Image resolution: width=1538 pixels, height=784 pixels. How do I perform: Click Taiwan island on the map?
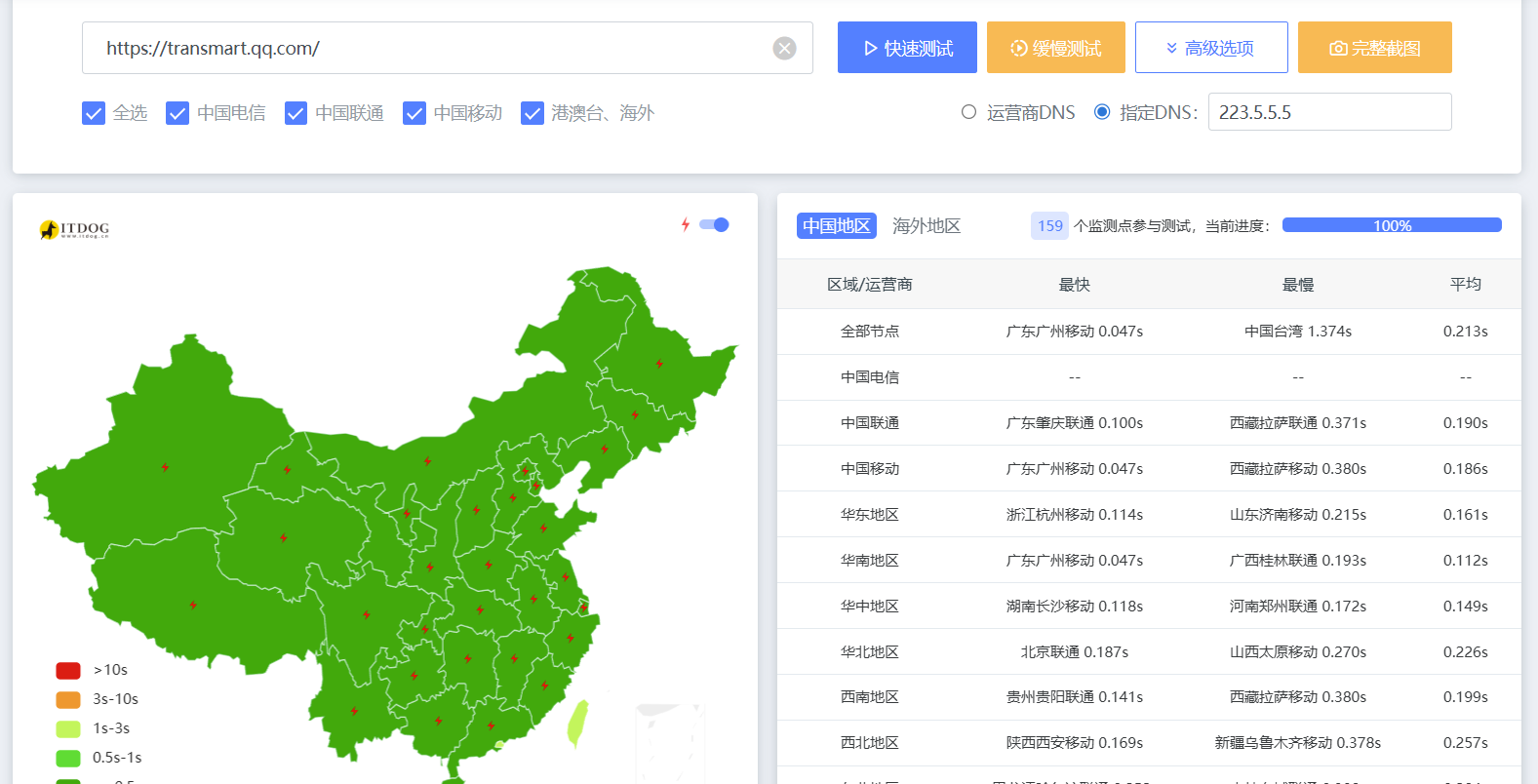(577, 723)
